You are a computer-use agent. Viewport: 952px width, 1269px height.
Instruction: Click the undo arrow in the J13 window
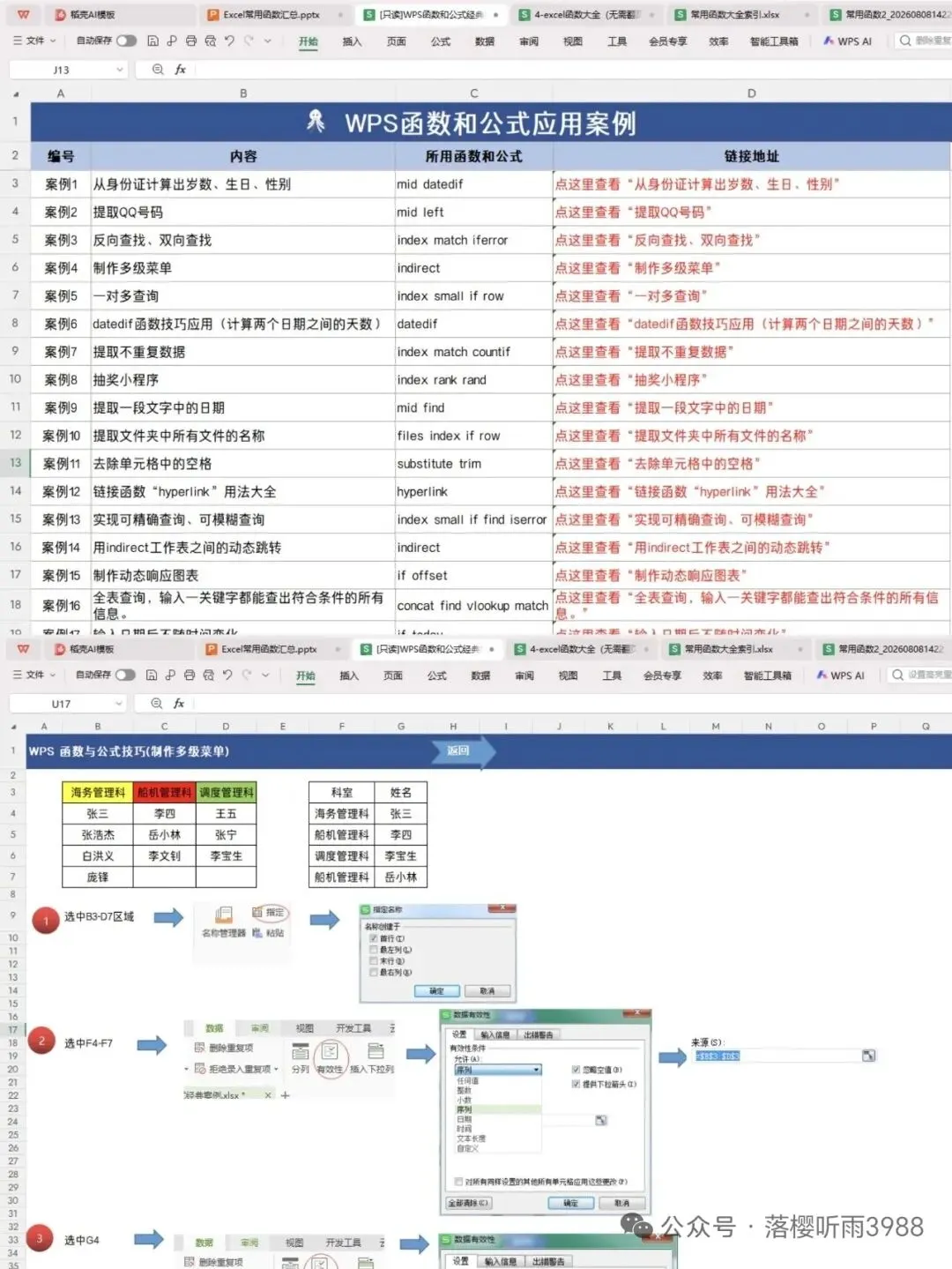point(229,41)
